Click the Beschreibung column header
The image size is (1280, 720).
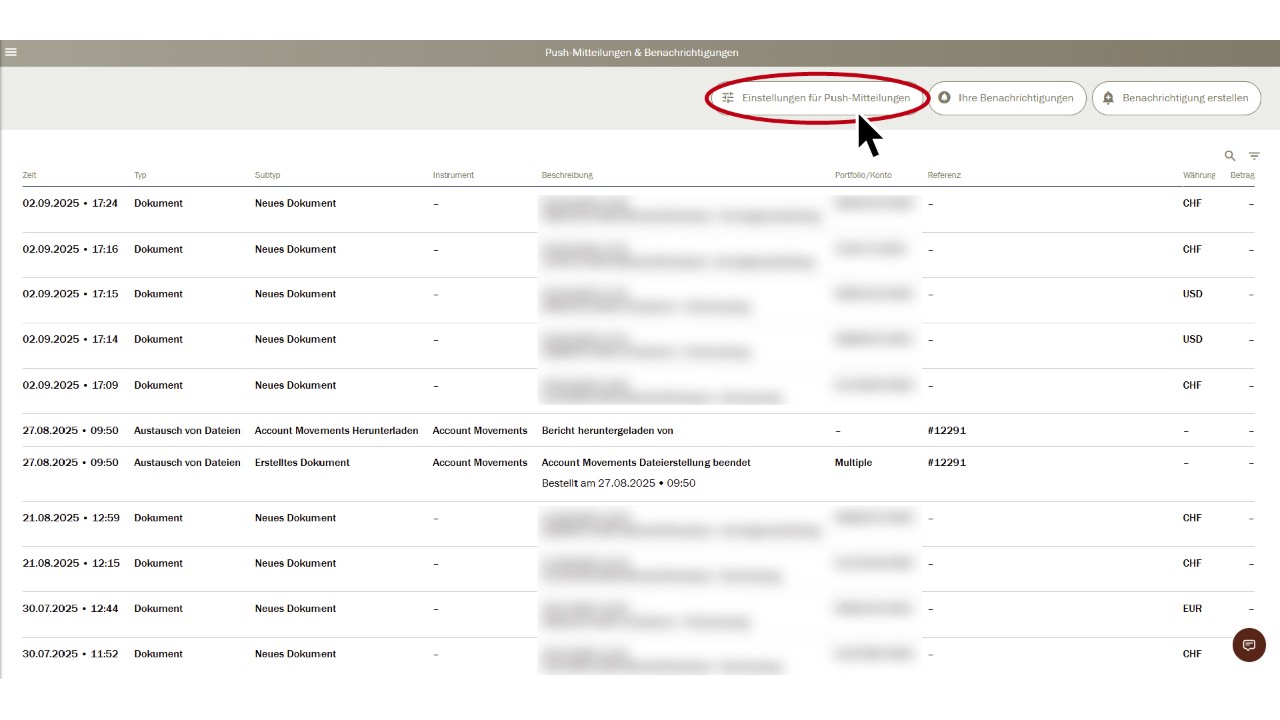pos(567,175)
